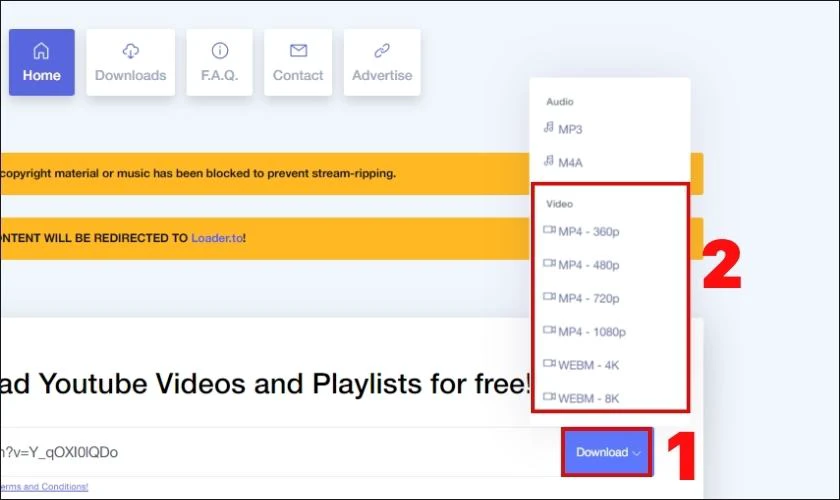
Task: Click the chain link icon above Advertise
Action: tap(382, 51)
